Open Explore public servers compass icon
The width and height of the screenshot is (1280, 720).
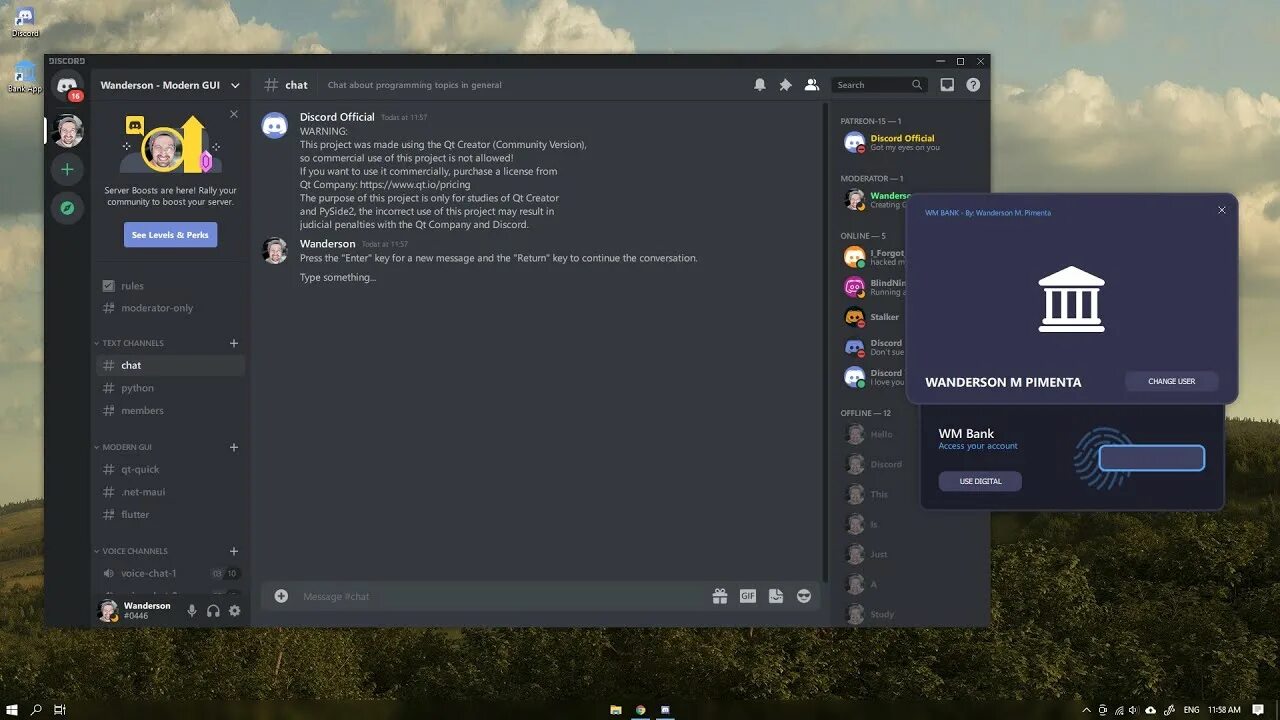tap(67, 208)
